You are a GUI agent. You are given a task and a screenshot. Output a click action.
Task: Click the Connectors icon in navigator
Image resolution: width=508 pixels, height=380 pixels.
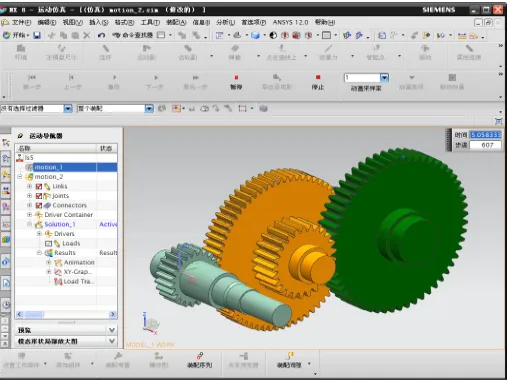tap(47, 205)
